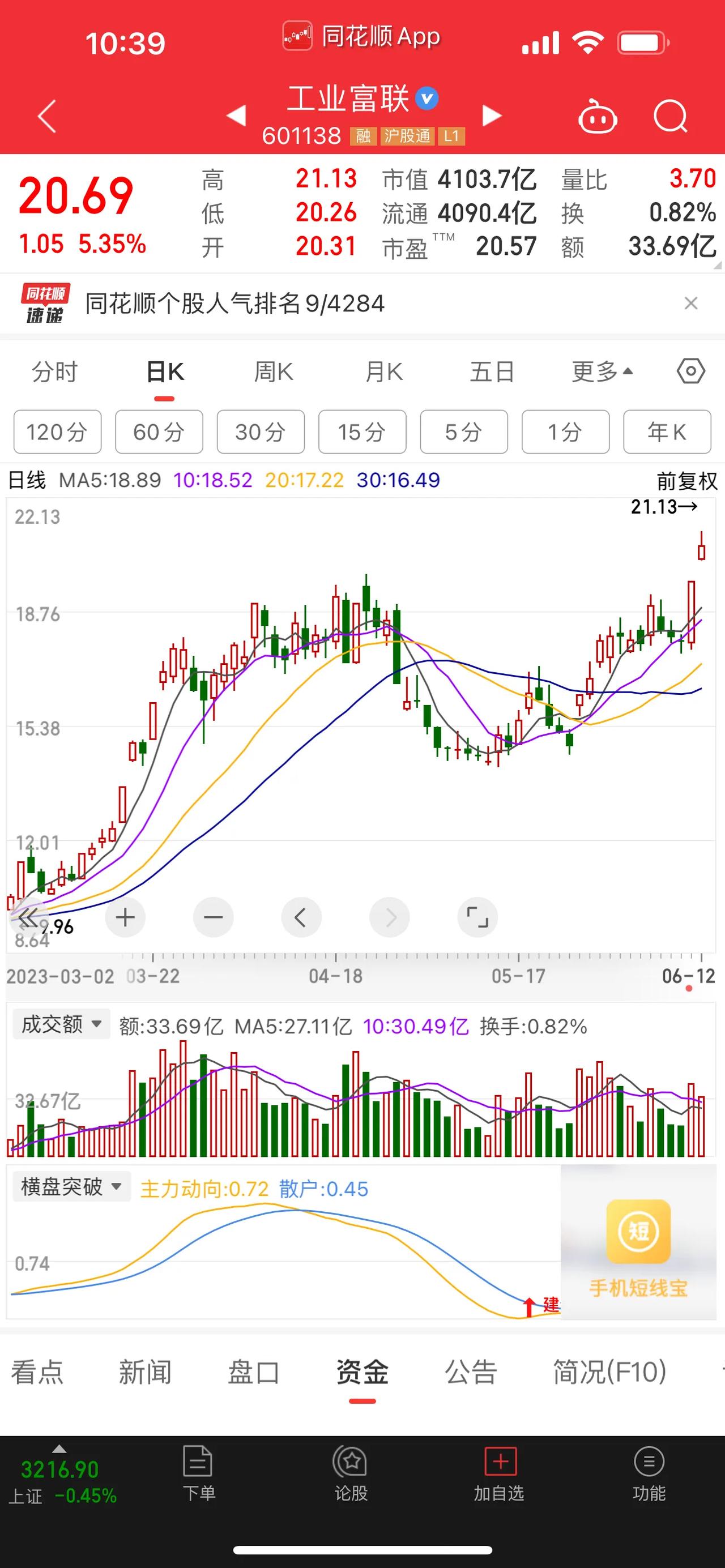Open 成交额 indicator dropdown

tap(61, 1024)
